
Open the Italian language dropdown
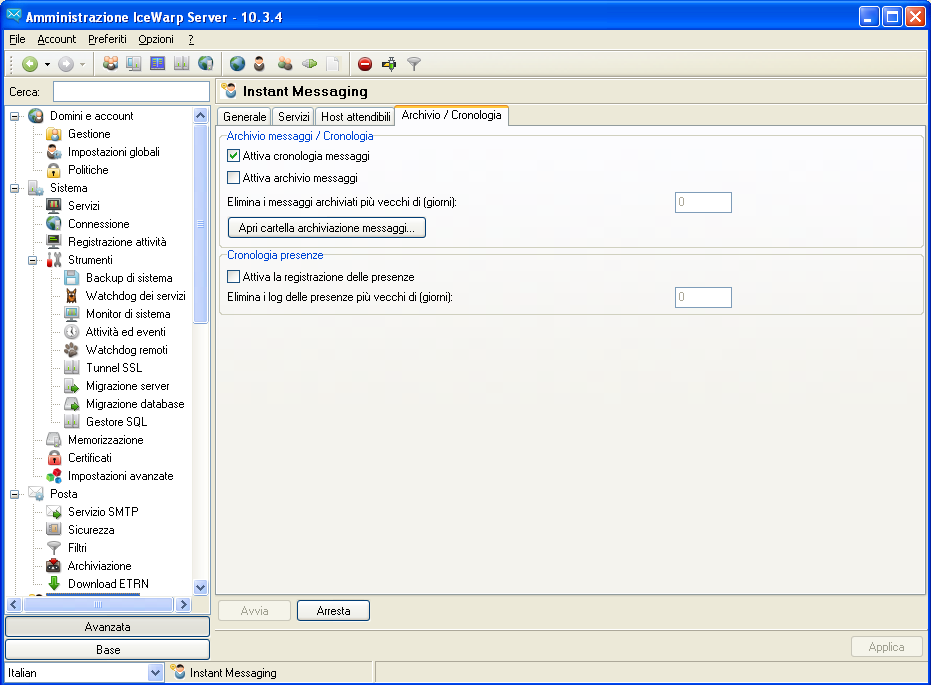[155, 673]
